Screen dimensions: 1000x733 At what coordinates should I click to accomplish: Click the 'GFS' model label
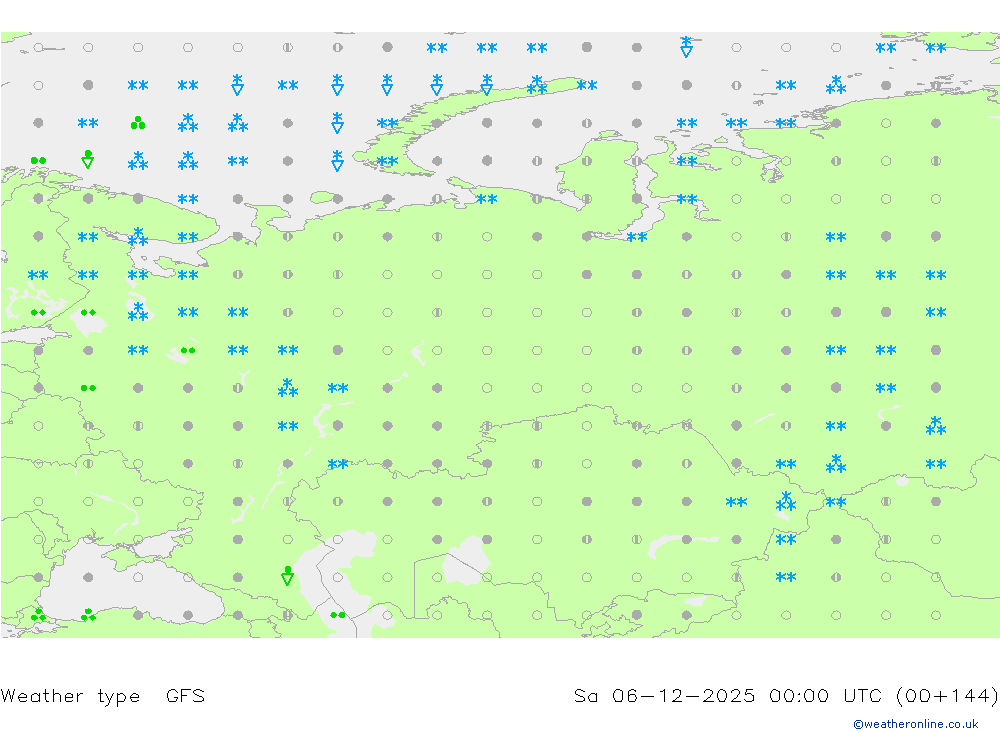pos(185,695)
